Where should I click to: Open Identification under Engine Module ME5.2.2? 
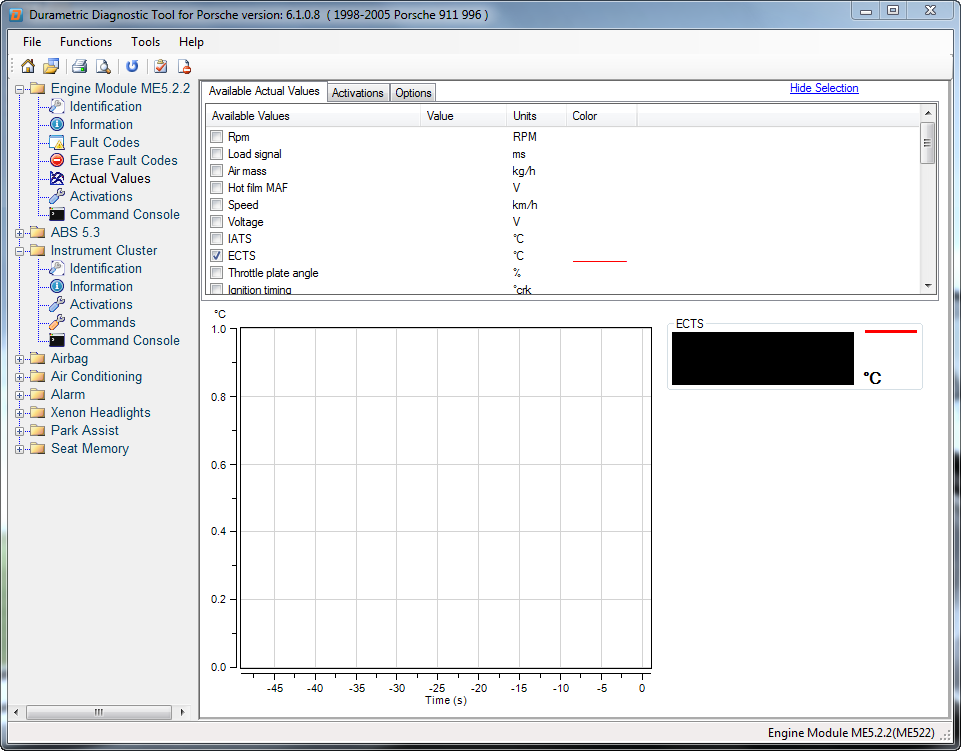click(105, 107)
